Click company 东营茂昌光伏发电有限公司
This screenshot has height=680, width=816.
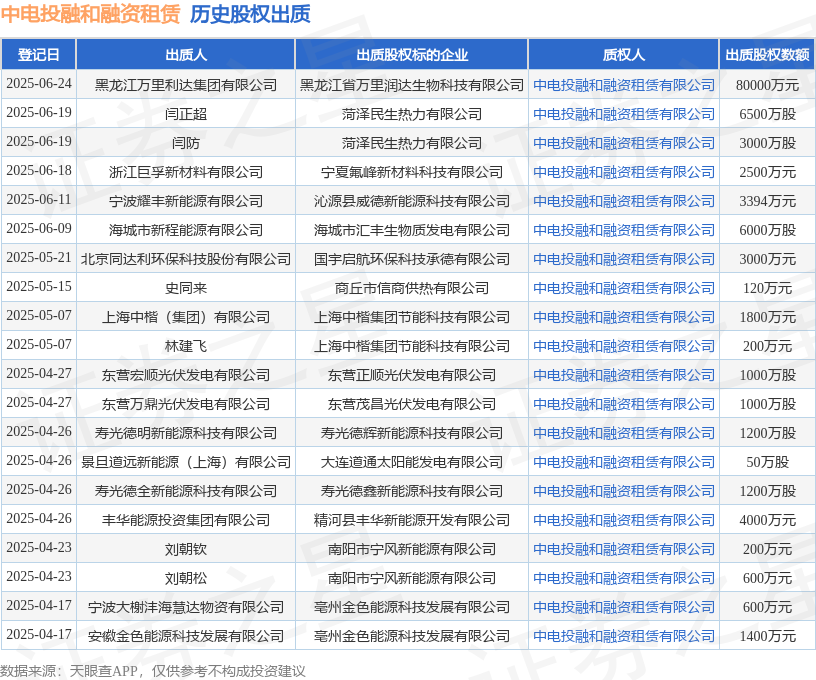(412, 404)
